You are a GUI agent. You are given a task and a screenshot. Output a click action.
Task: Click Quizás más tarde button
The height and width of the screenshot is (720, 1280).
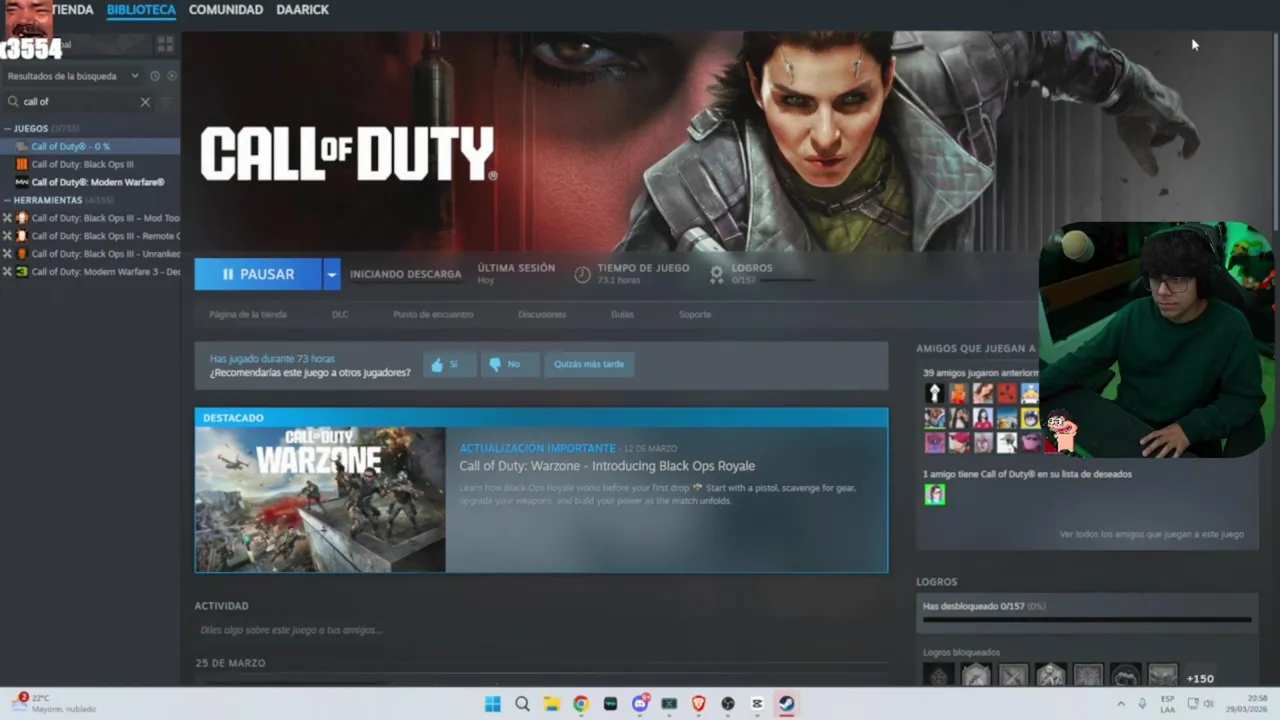click(589, 364)
